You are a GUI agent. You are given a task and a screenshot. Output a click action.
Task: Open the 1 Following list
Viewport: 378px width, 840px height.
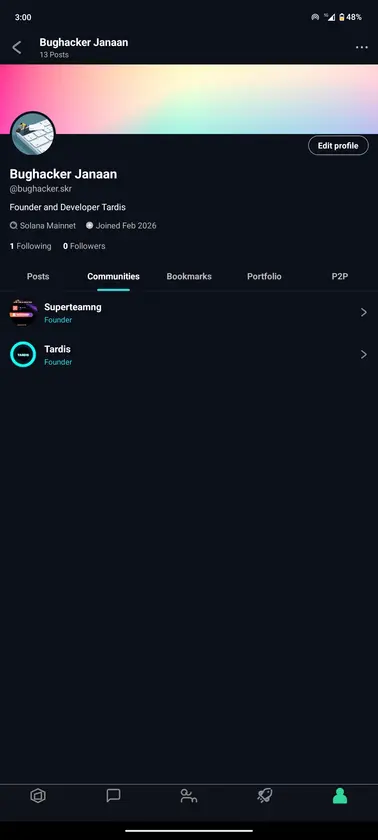point(31,246)
